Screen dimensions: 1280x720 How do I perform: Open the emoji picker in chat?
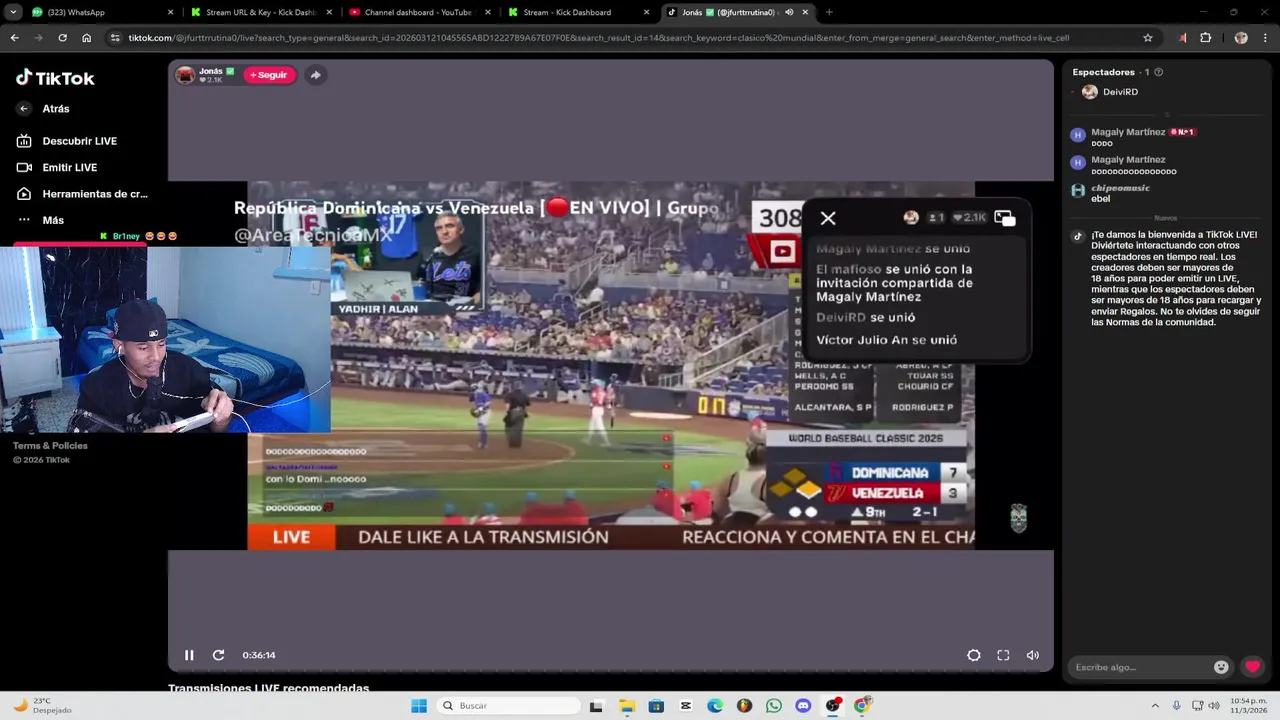[x=1221, y=667]
